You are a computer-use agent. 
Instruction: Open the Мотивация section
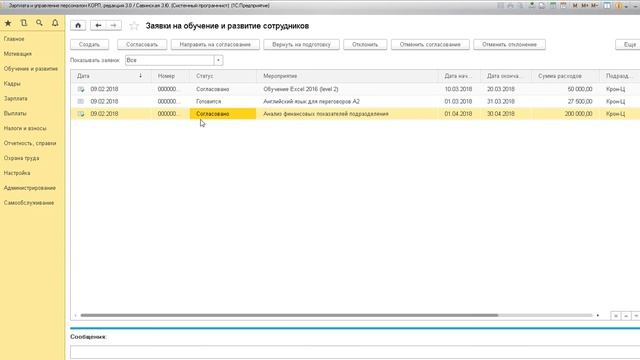(18, 54)
